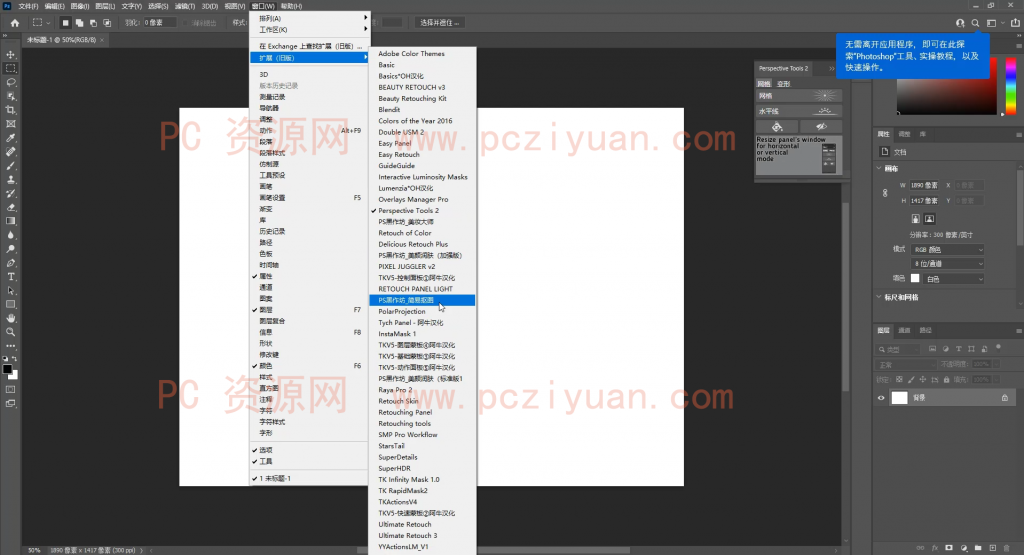Toggle the checked 颜色 F6 entry
Screen dimensions: 1024x555
[x=308, y=366]
